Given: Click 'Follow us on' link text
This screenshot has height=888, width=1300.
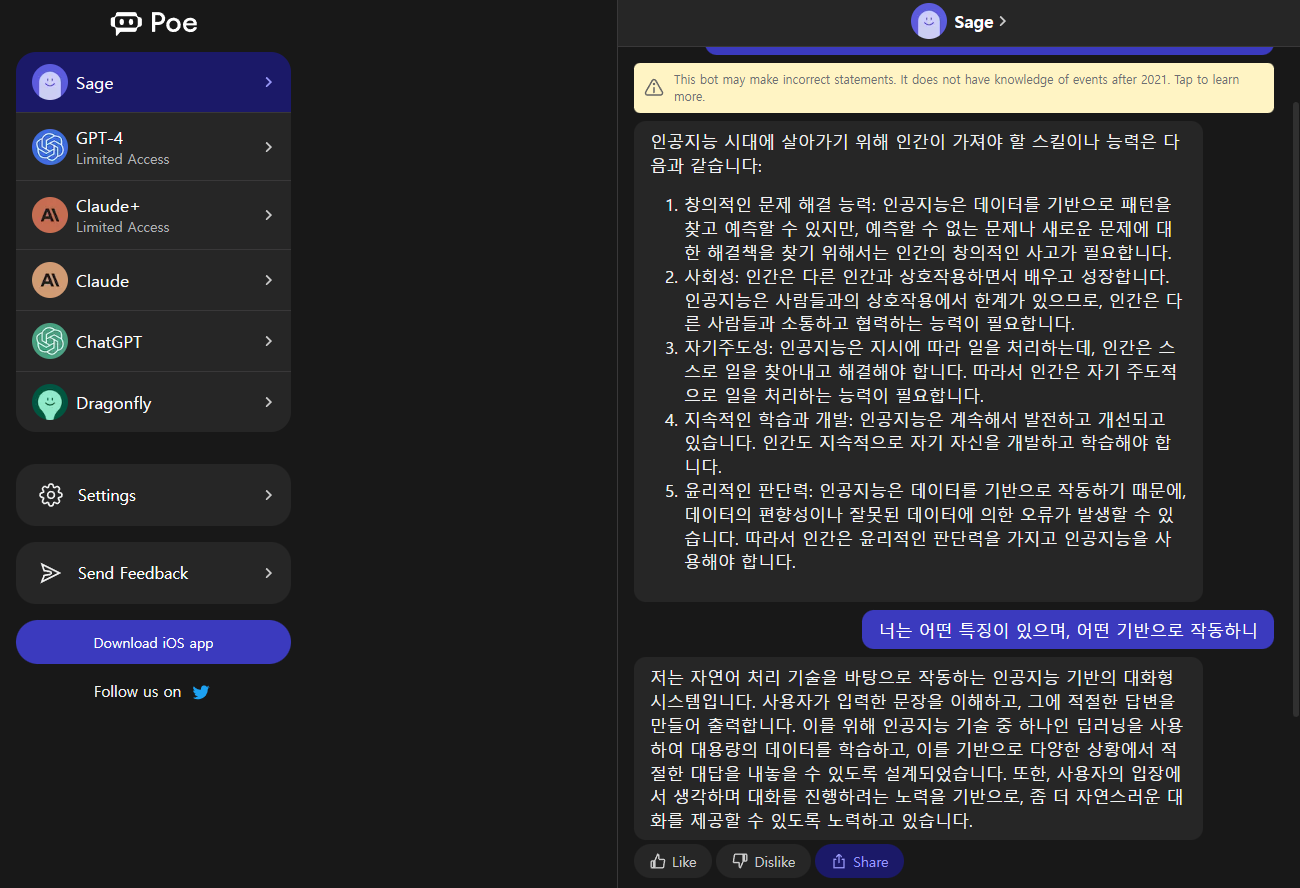Looking at the screenshot, I should 138,692.
